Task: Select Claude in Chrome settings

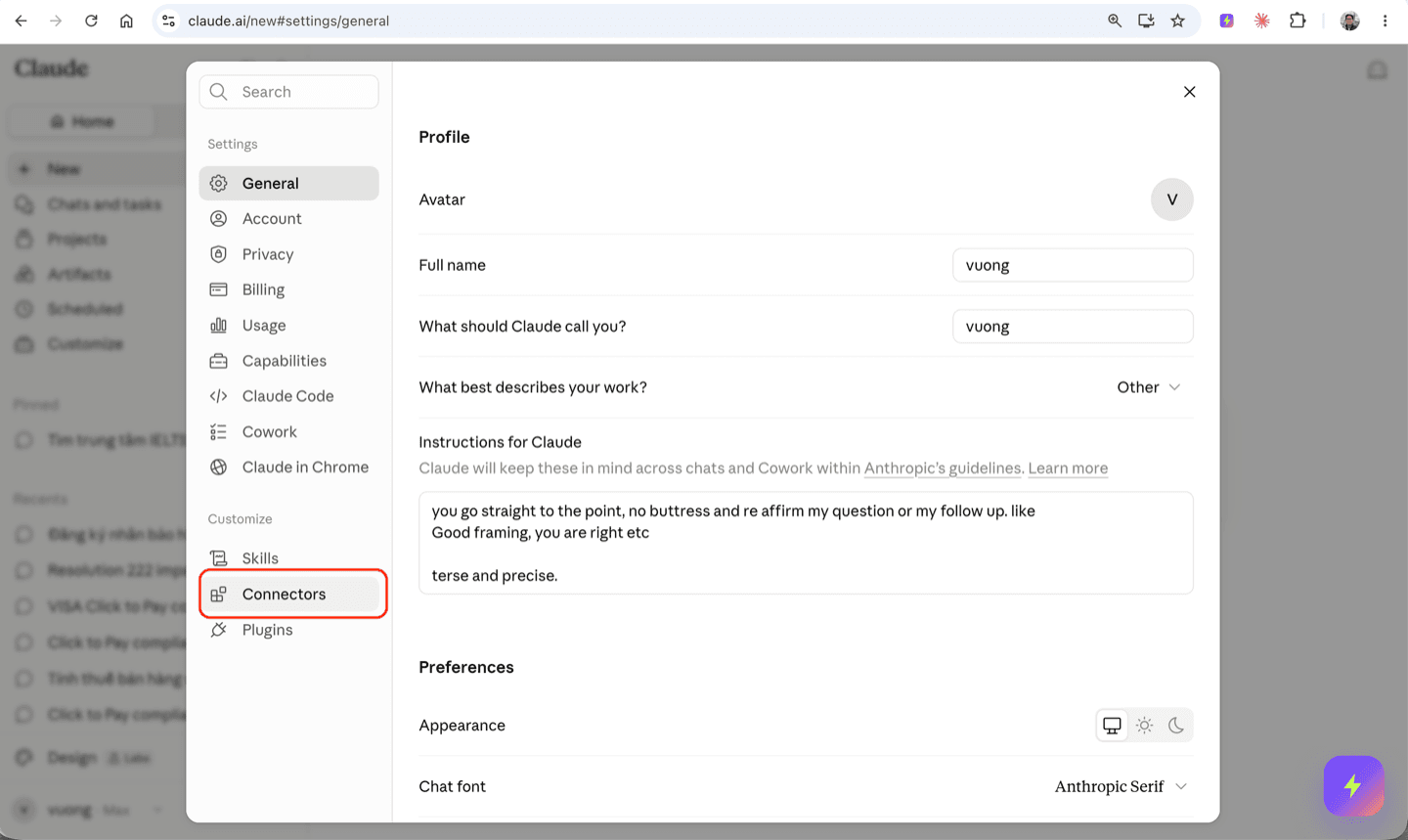Action: pyautogui.click(x=288, y=467)
